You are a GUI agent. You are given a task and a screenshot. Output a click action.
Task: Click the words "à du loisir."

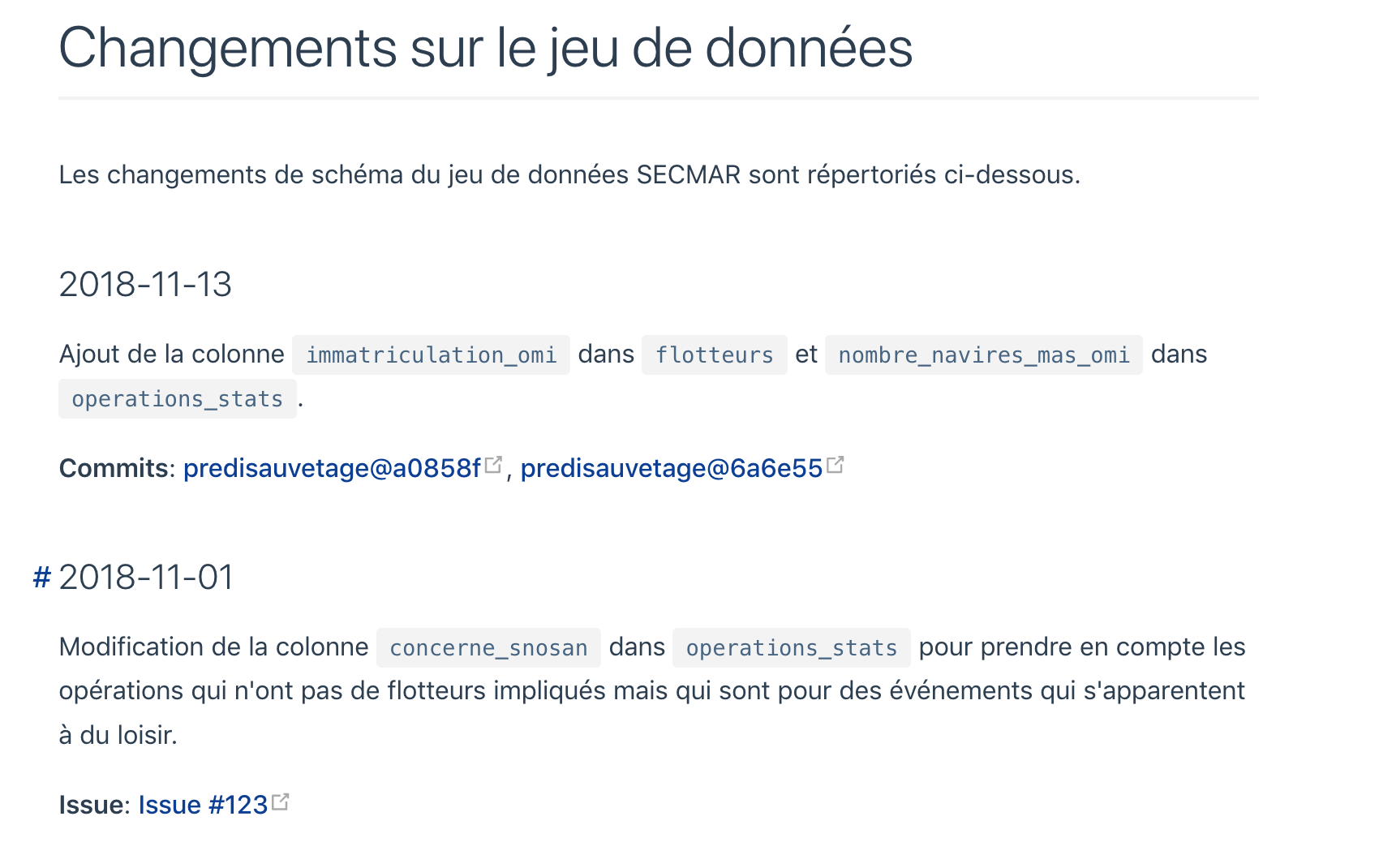[118, 735]
